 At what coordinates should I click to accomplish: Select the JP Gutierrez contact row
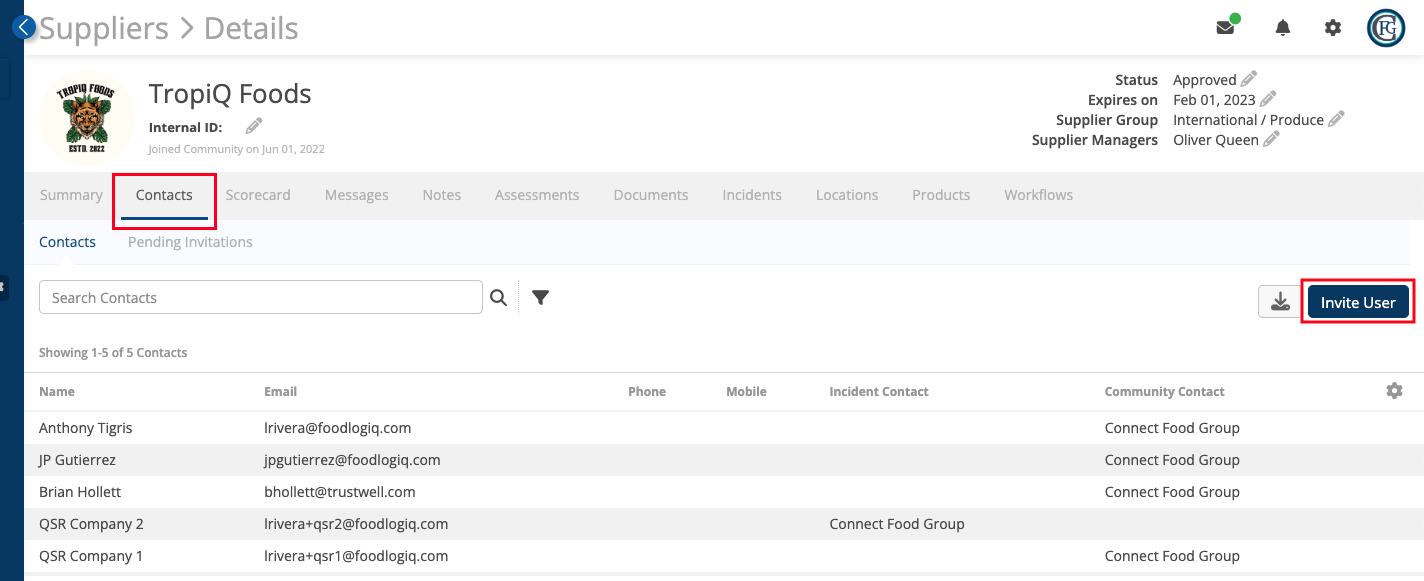click(724, 460)
